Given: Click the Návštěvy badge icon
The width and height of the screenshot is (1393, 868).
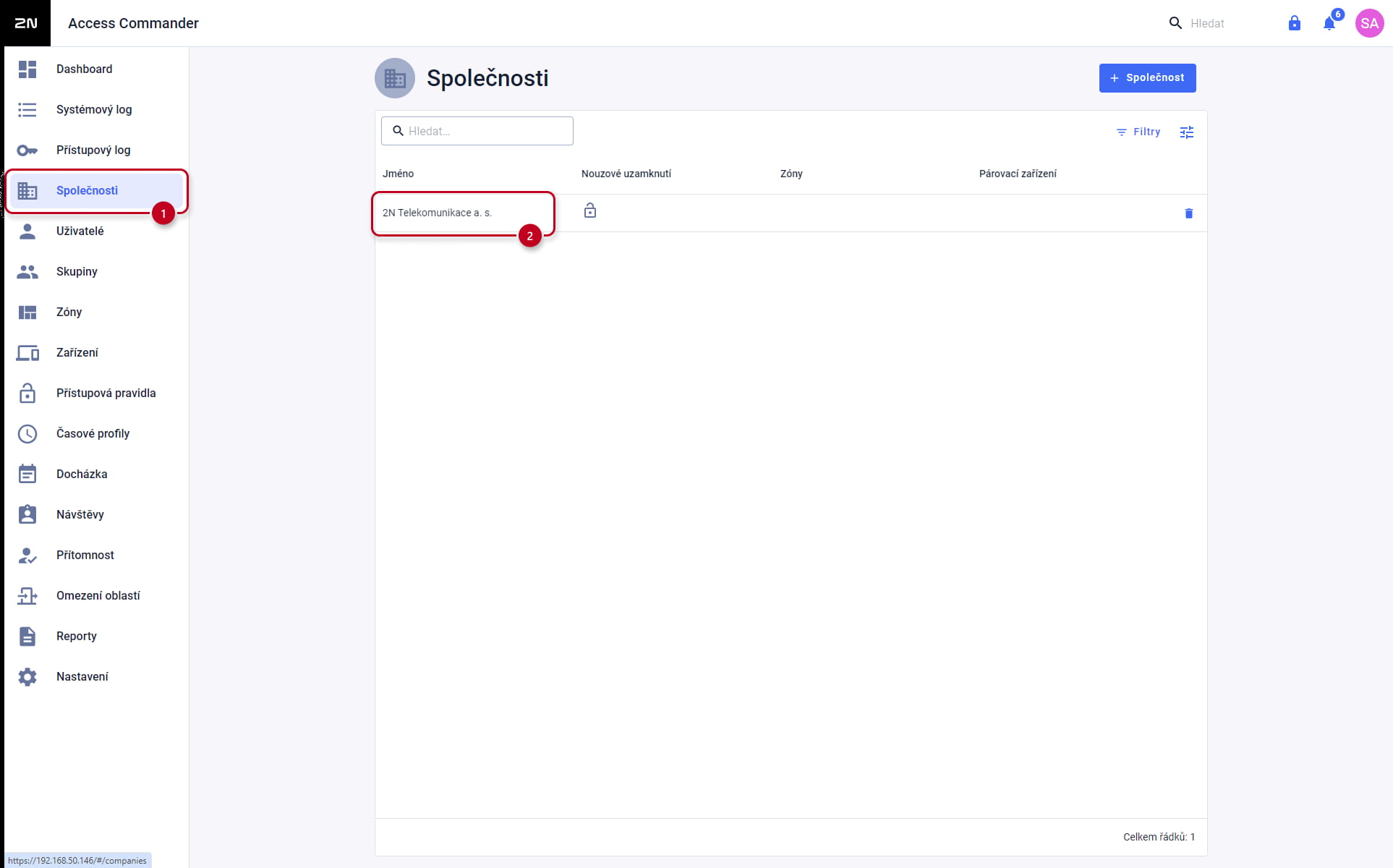Looking at the screenshot, I should click(x=27, y=514).
